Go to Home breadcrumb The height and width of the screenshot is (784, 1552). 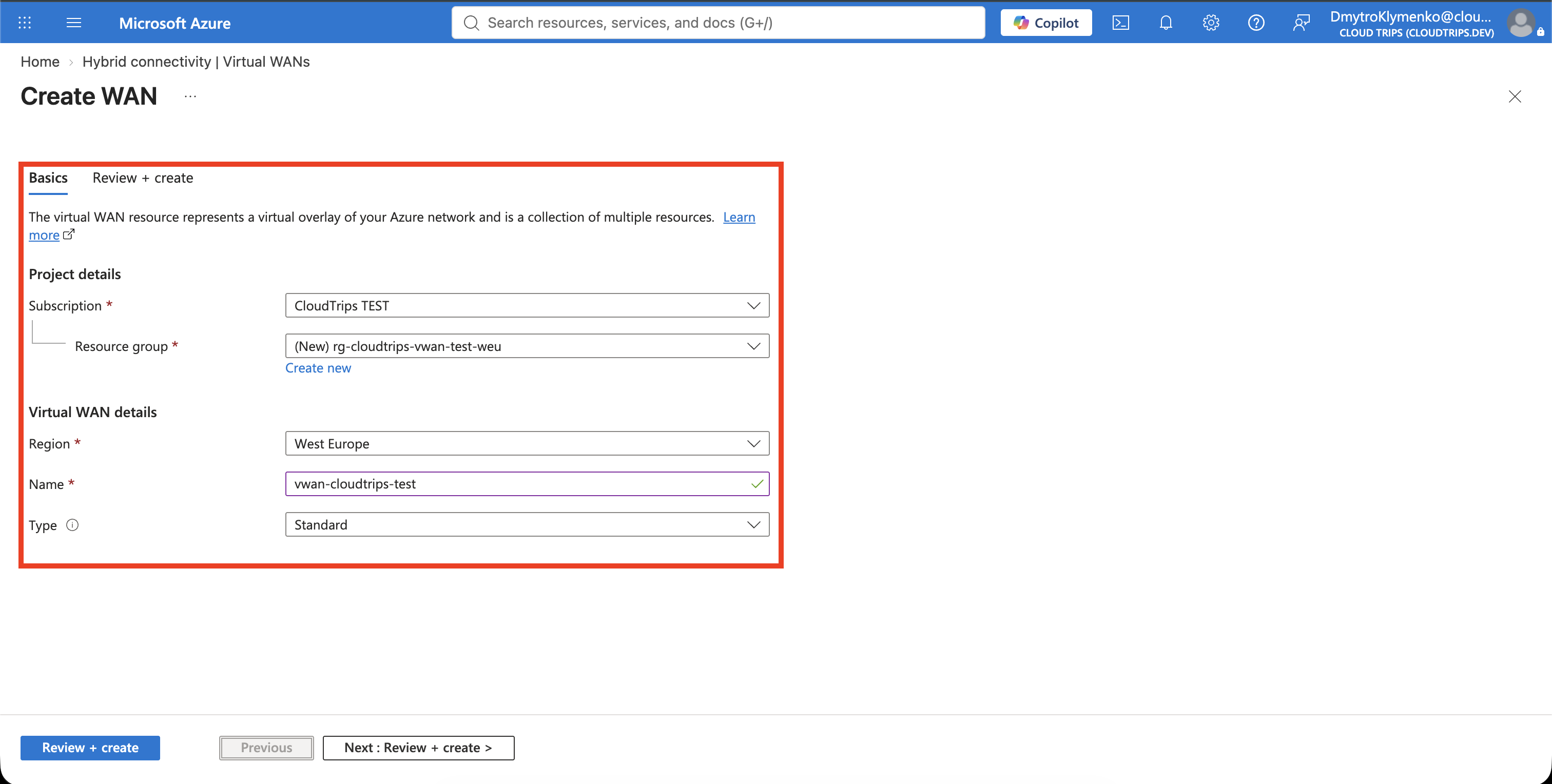[x=40, y=62]
